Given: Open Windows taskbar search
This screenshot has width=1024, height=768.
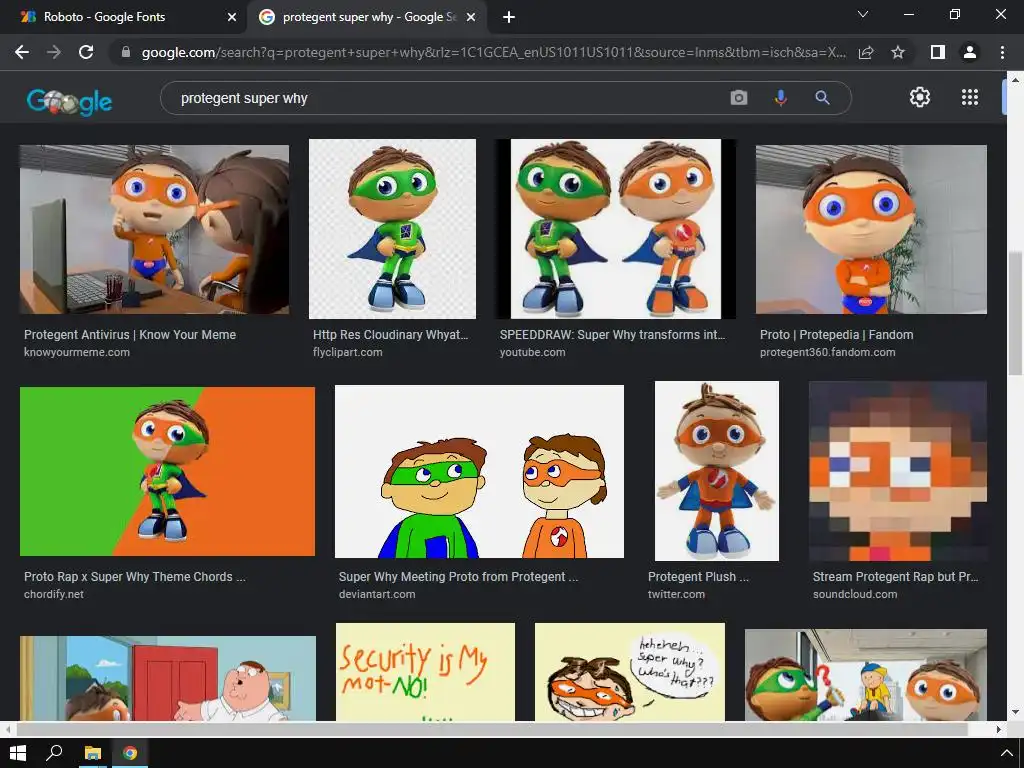Looking at the screenshot, I should click(54, 753).
